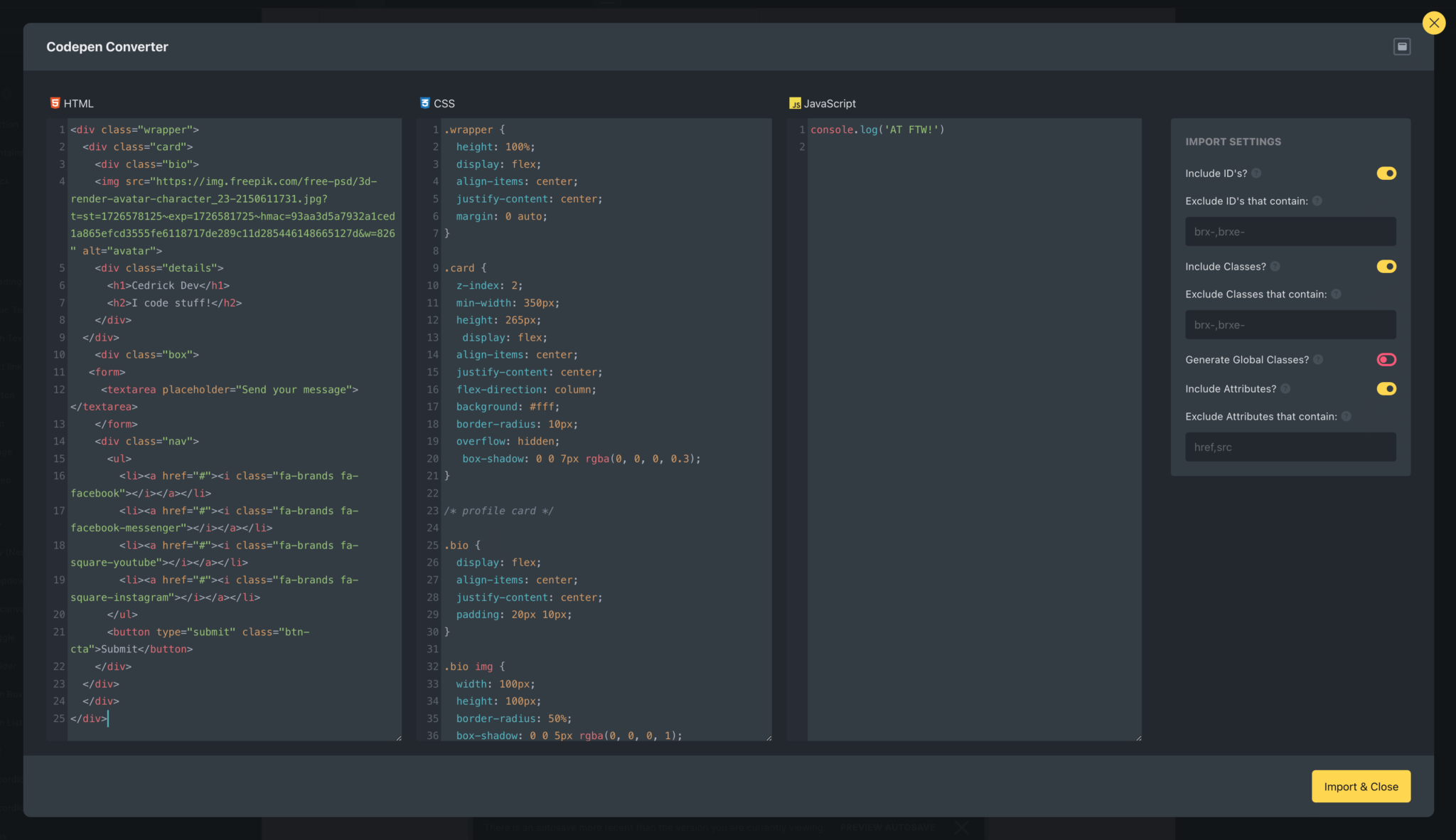
Task: Click help icon beside Generate Global Classes
Action: click(x=1318, y=360)
